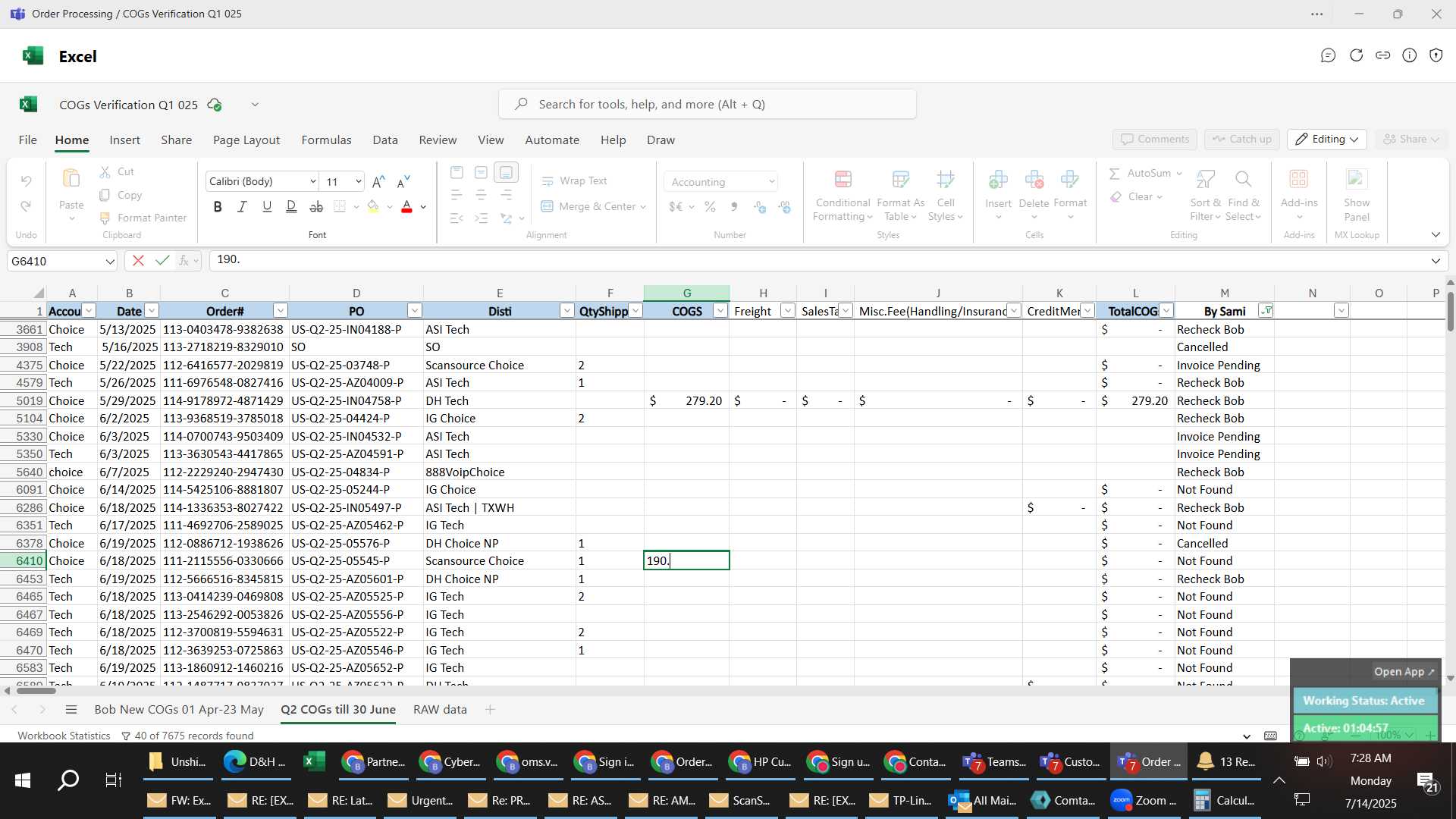1456x819 pixels.
Task: Toggle Wrap Text
Action: [574, 181]
